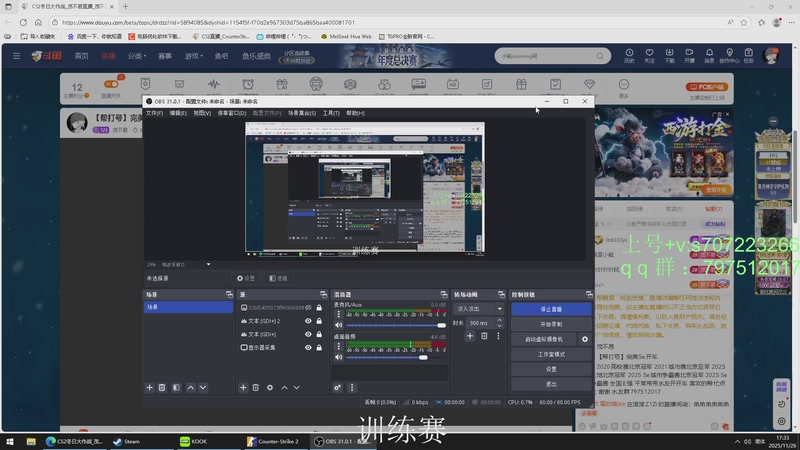Open the OBS 停靠窗口(D) menu

click(232, 113)
